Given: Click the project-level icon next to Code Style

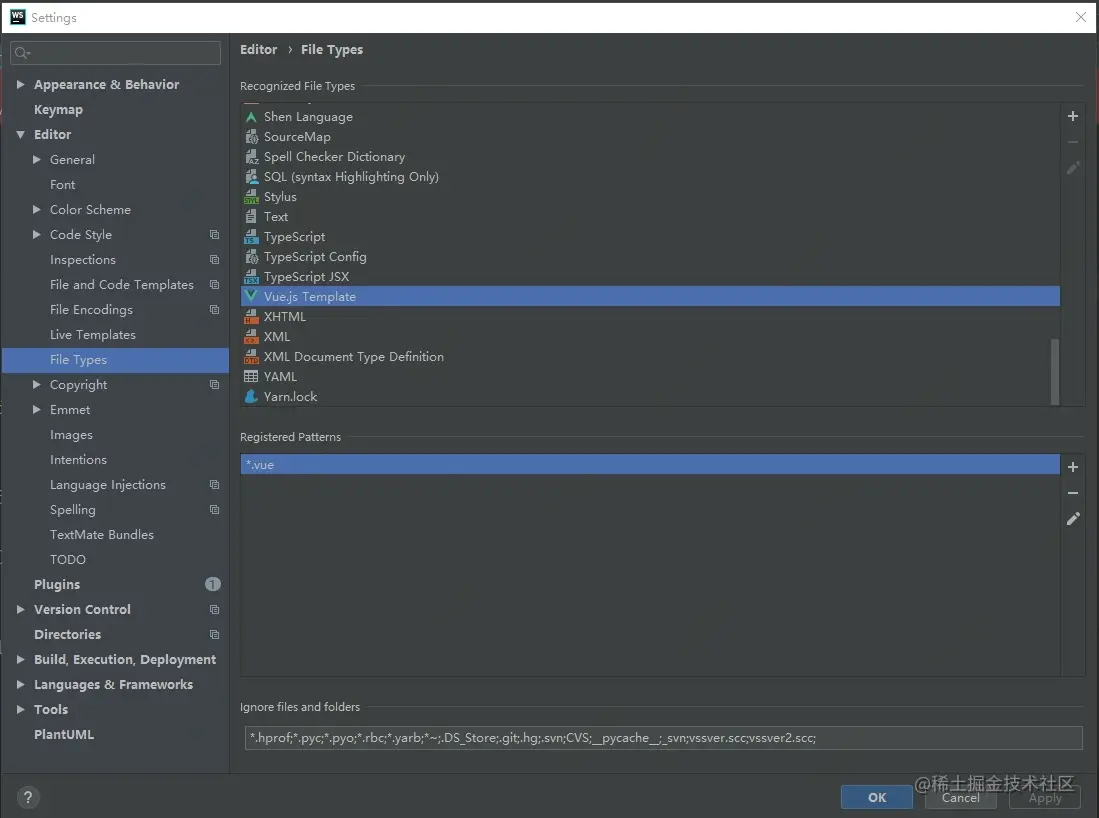Looking at the screenshot, I should [x=214, y=235].
